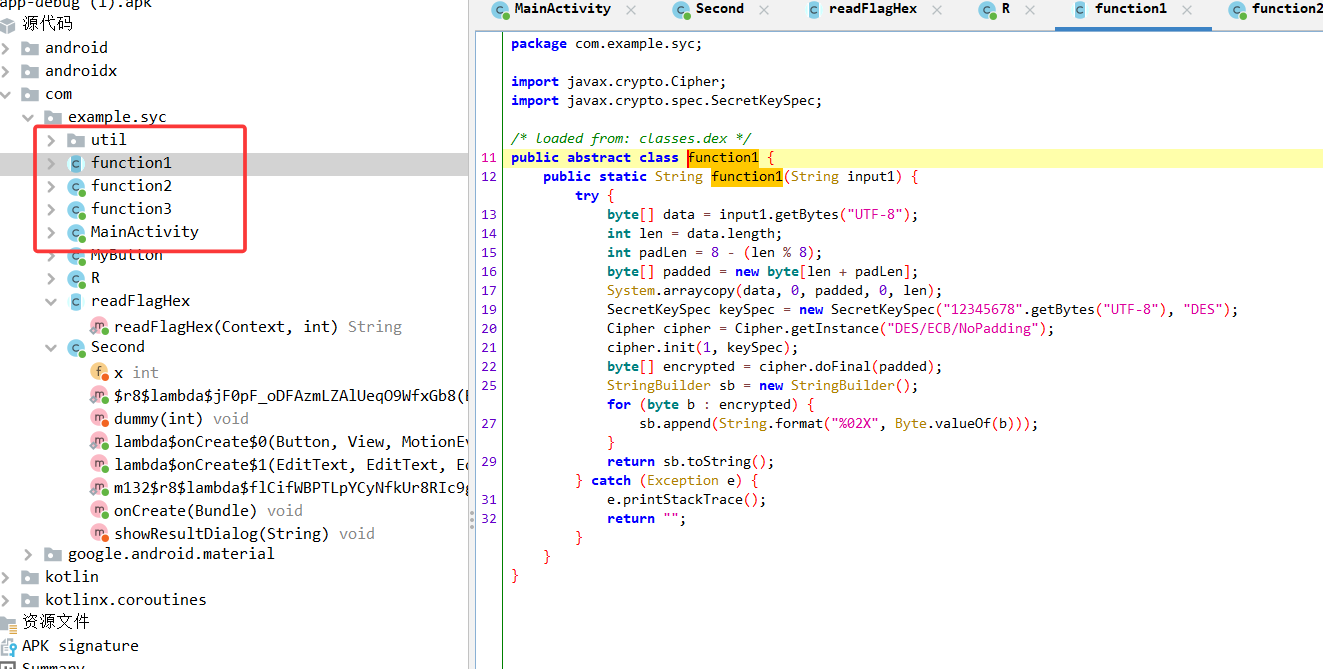Expand kotlinx.coroutines package
Image resolution: width=1323 pixels, height=669 pixels.
pyautogui.click(x=6, y=600)
